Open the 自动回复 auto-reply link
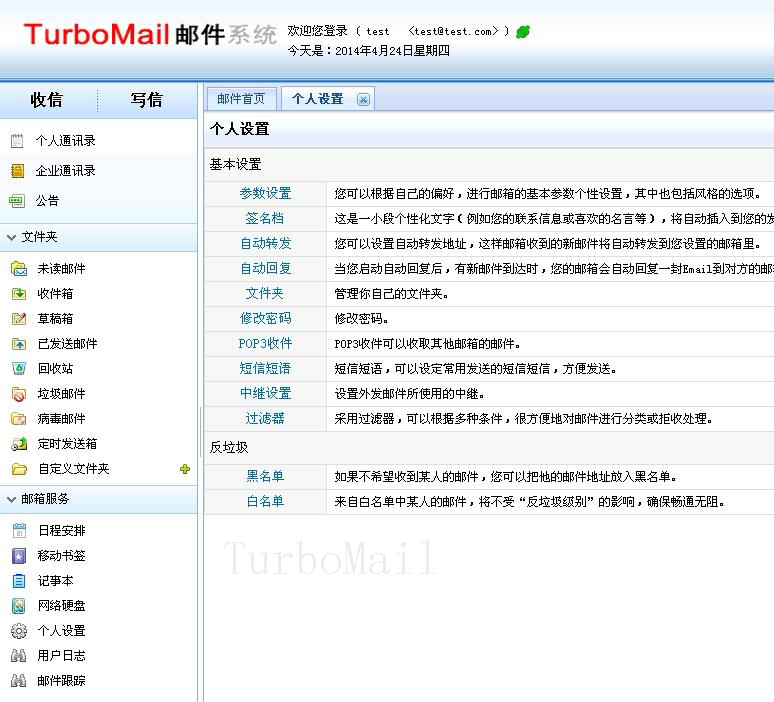Image resolution: width=774 pixels, height=702 pixels. coord(266,269)
